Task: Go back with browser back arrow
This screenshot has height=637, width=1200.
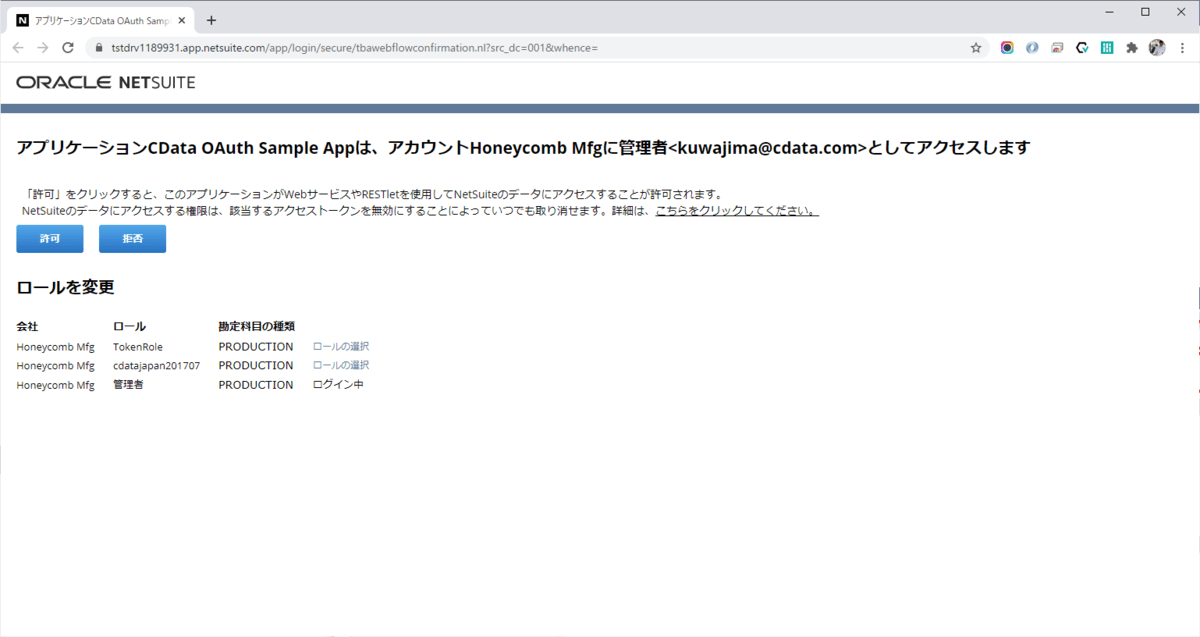Action: (18, 47)
